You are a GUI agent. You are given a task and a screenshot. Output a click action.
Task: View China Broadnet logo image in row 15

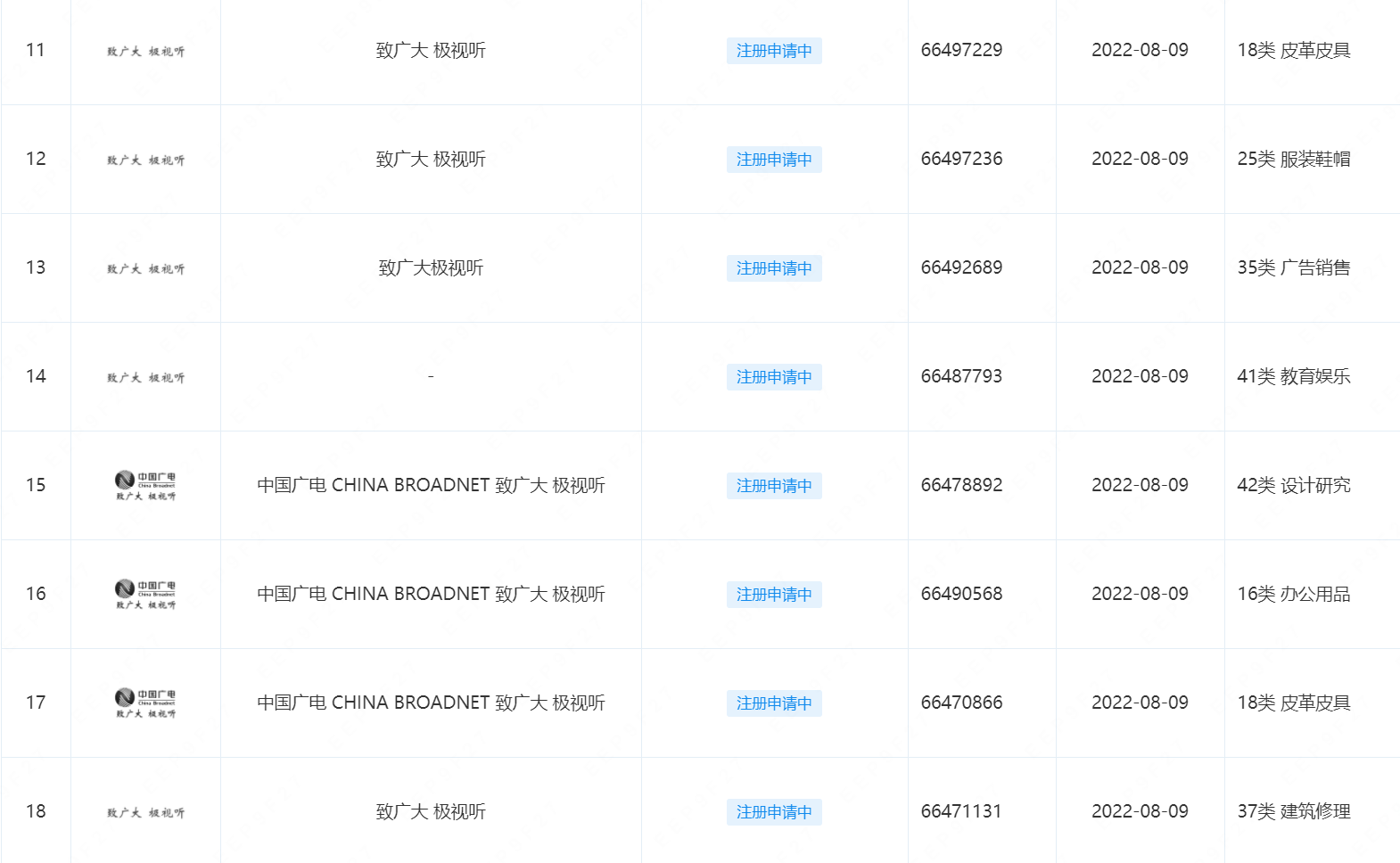click(x=146, y=485)
